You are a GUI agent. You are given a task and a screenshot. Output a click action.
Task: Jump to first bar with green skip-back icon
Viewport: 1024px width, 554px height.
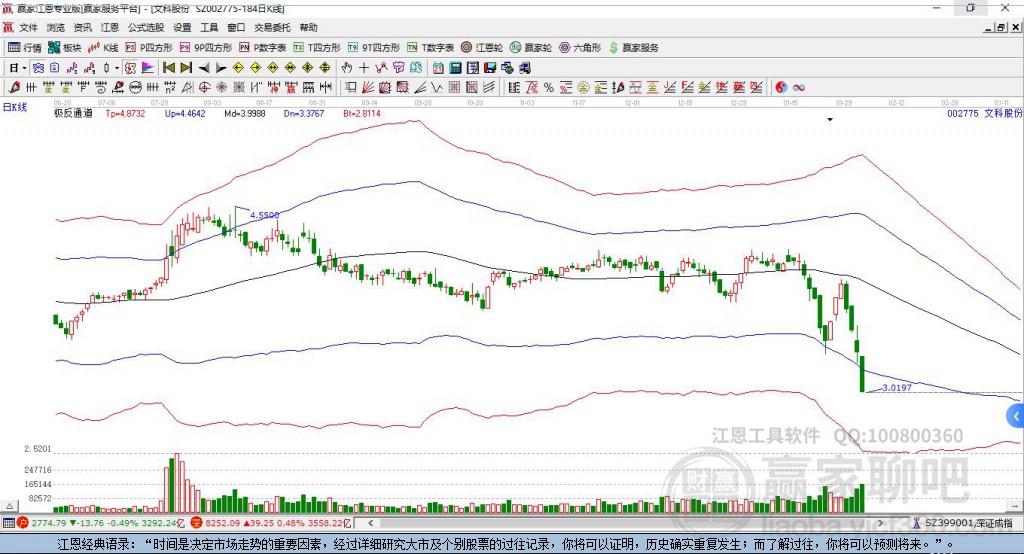pos(168,68)
